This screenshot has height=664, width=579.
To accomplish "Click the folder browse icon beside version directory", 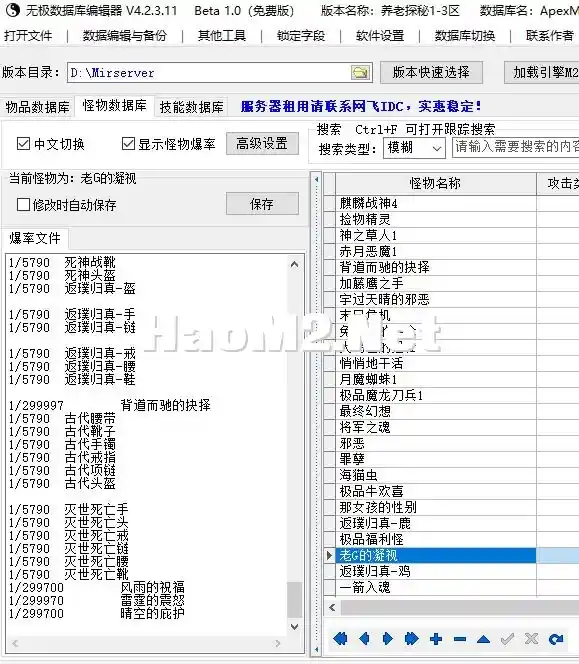I will (x=360, y=72).
